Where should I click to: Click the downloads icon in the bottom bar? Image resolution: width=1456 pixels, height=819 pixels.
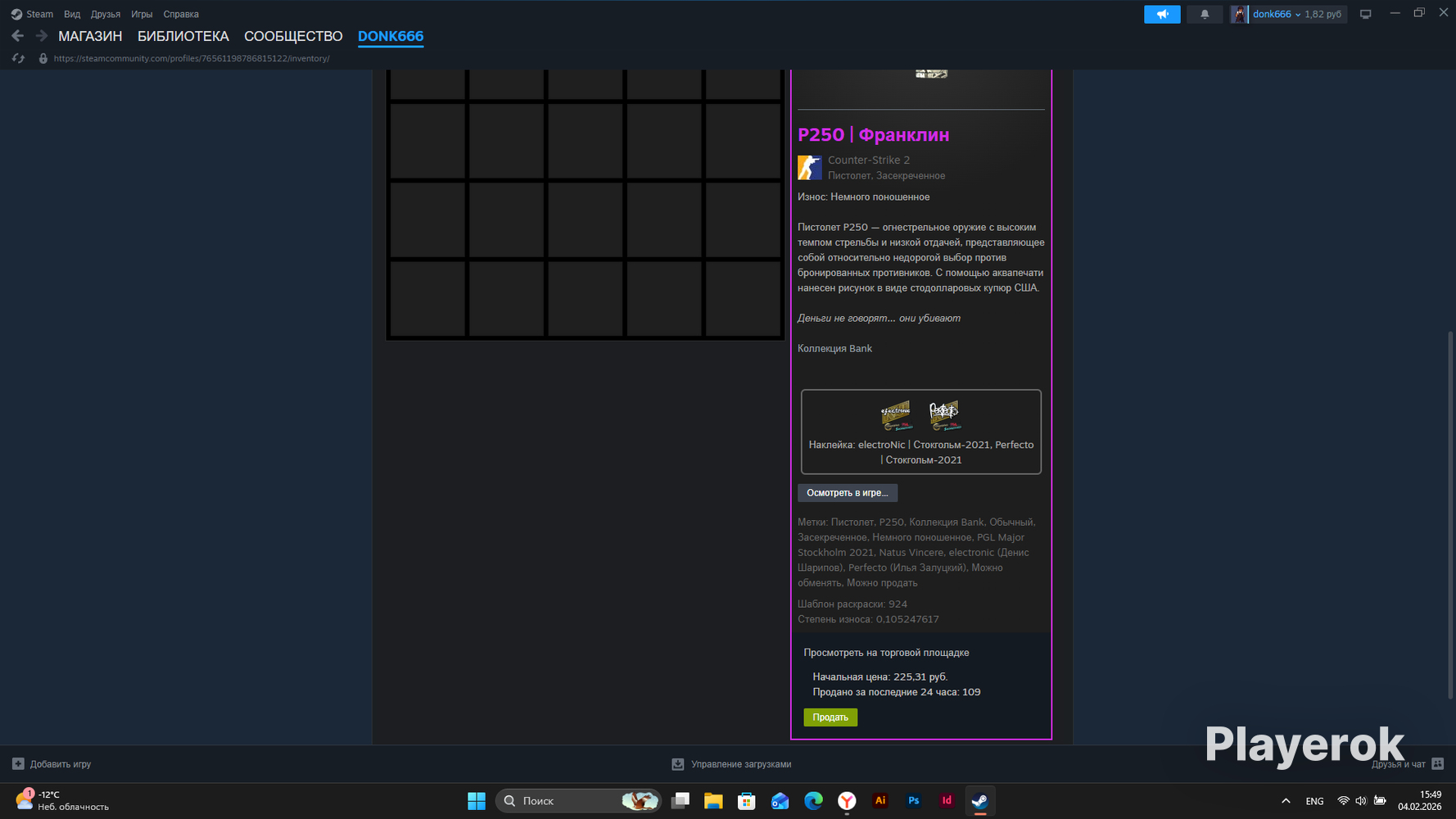coord(678,764)
